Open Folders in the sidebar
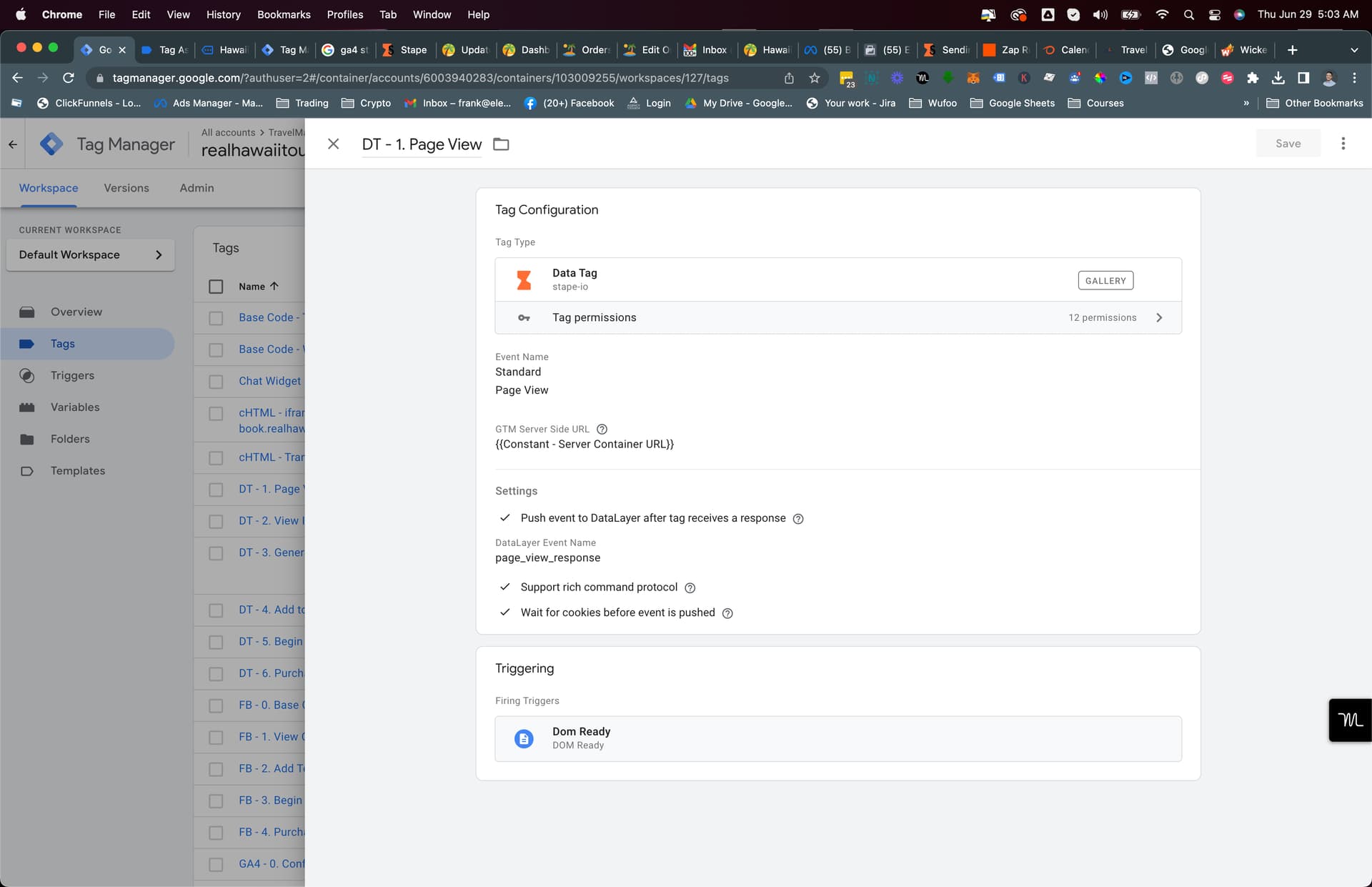1372x887 pixels. coord(70,439)
